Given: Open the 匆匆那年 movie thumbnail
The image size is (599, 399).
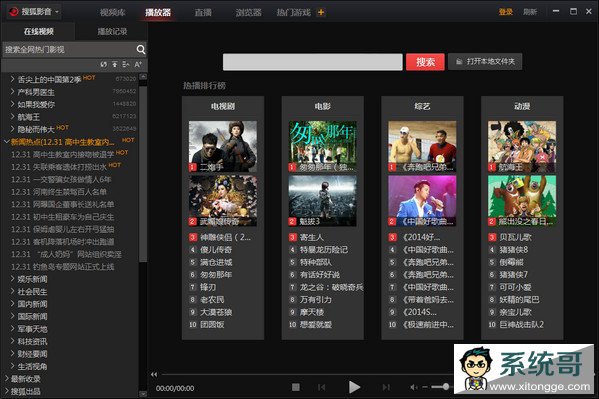Looking at the screenshot, I should tap(322, 146).
